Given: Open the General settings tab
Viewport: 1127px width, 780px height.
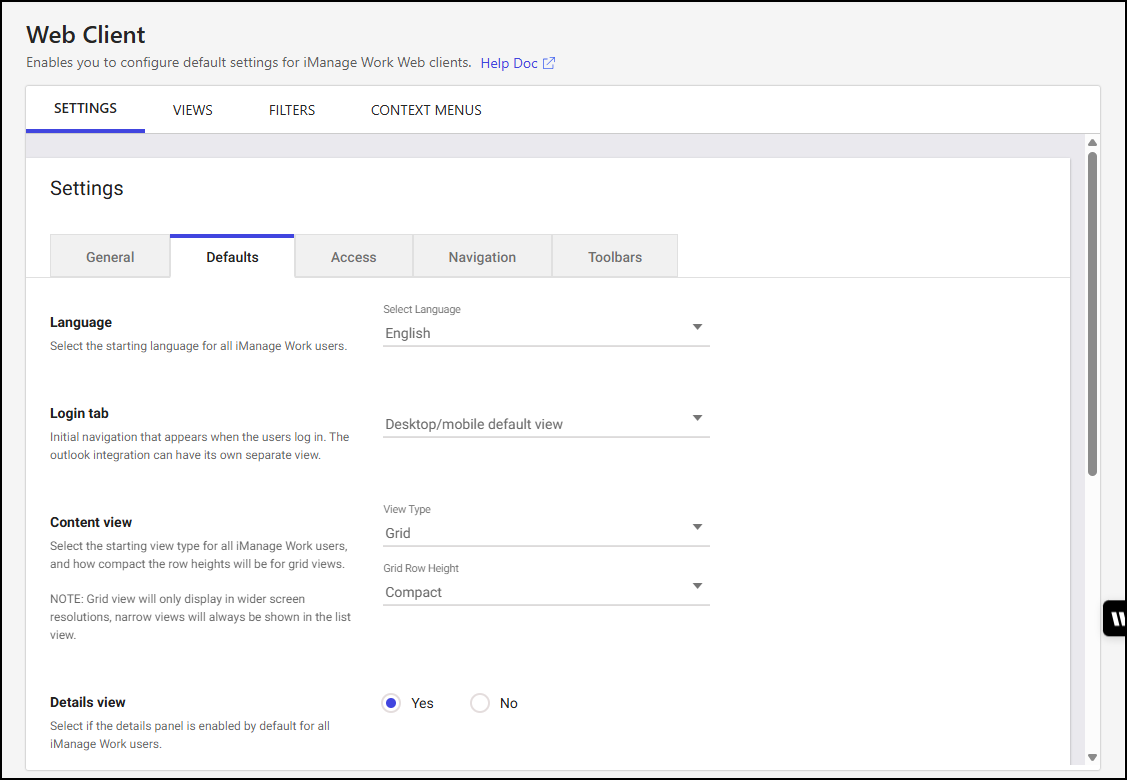Looking at the screenshot, I should coord(110,257).
